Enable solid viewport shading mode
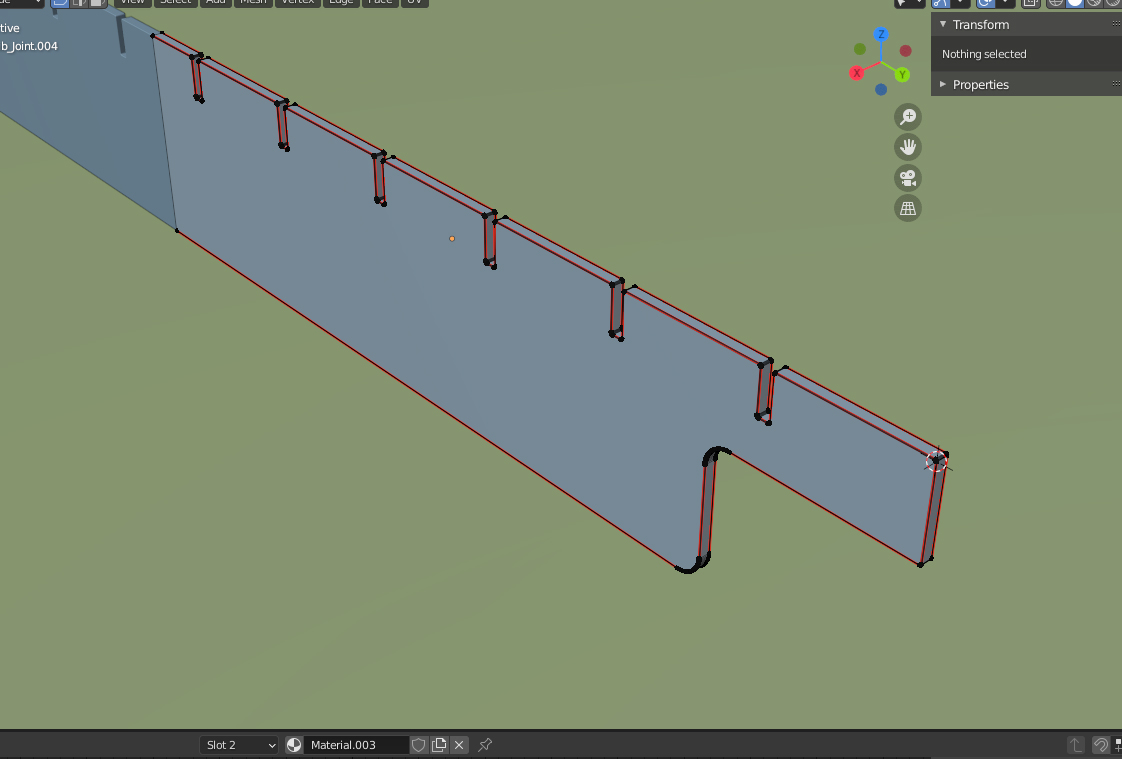Image resolution: width=1122 pixels, height=759 pixels. point(1075,3)
